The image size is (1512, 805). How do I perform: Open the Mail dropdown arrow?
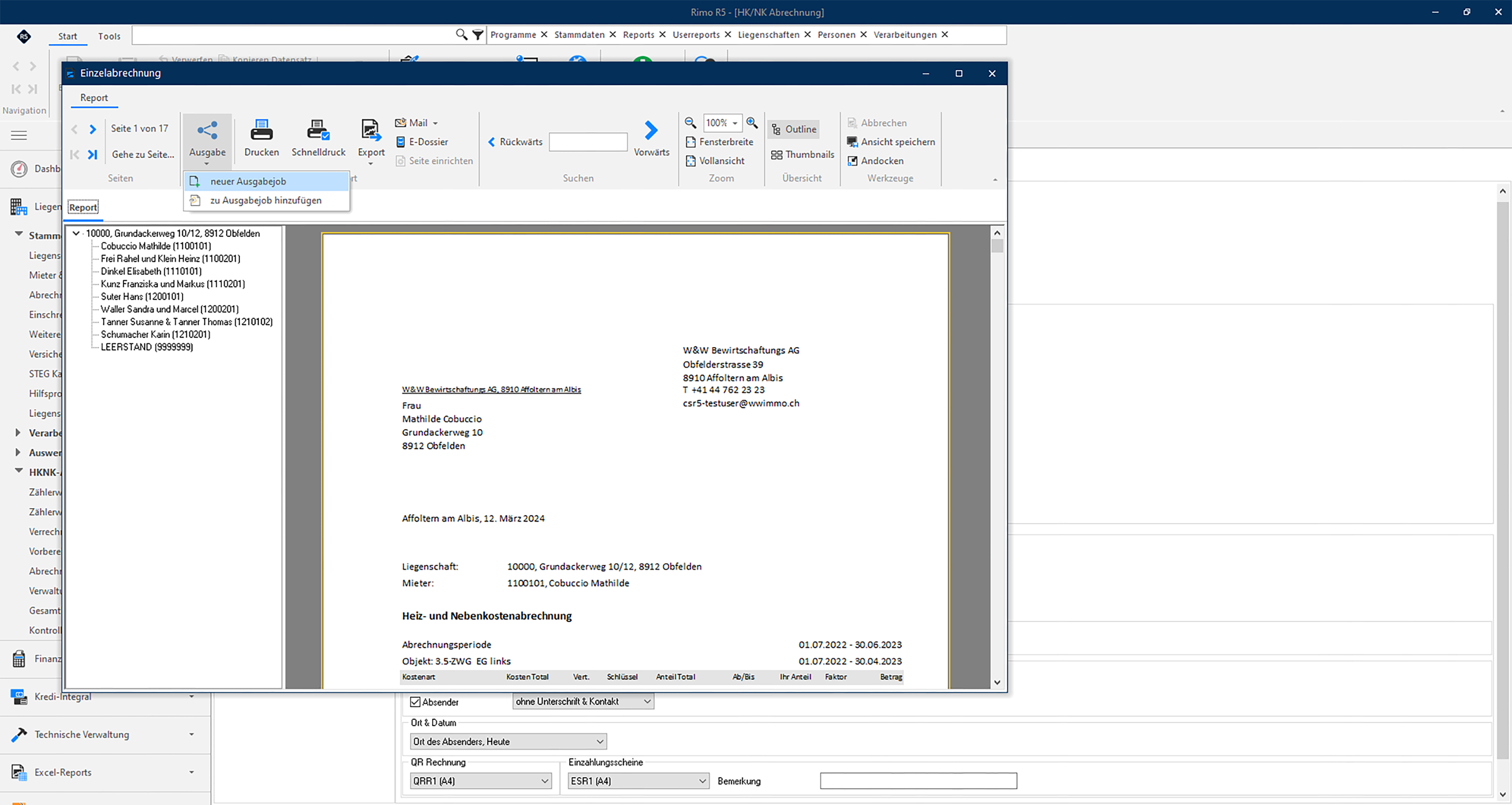click(x=435, y=123)
